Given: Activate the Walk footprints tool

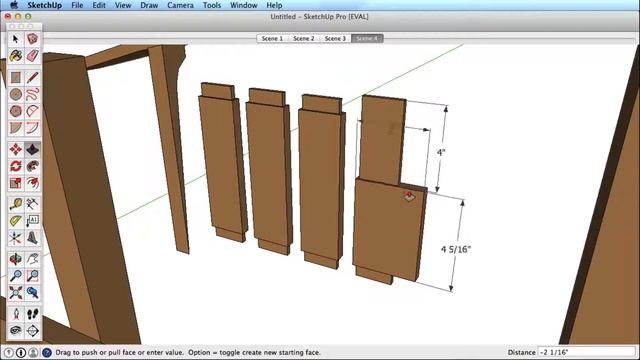Looking at the screenshot, I should tap(33, 314).
